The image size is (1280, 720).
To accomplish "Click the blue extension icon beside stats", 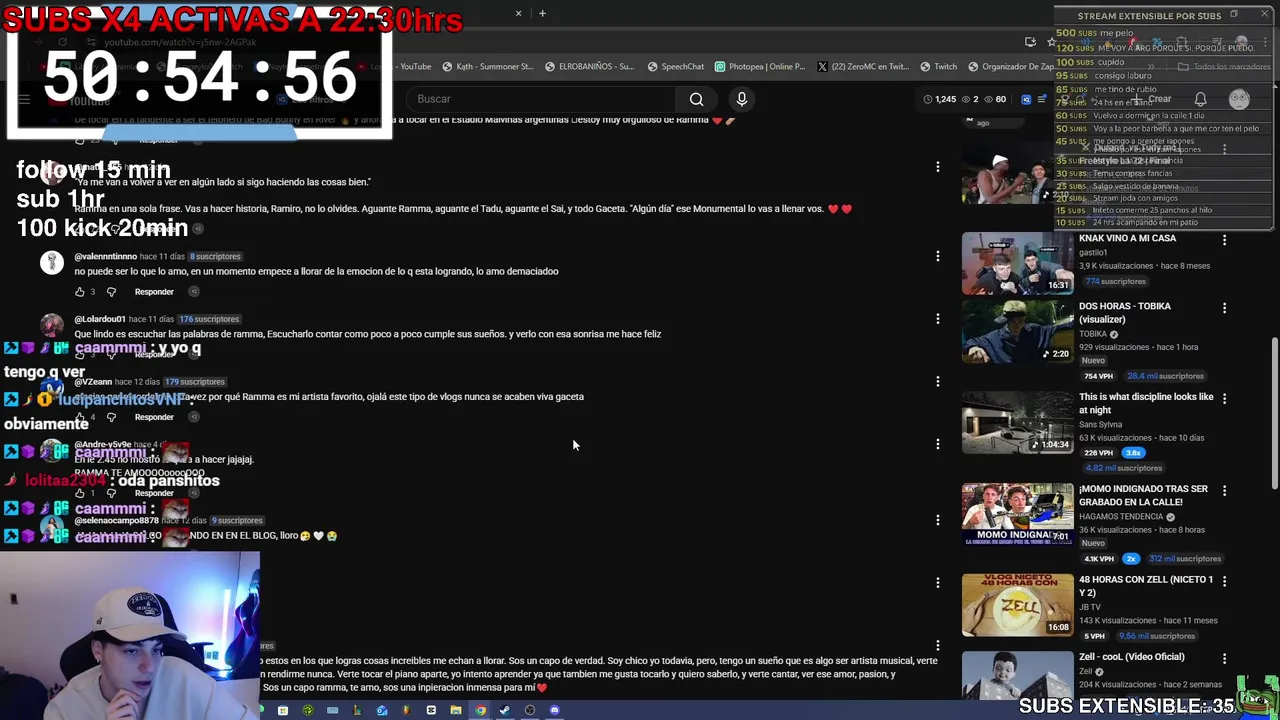I will [x=1026, y=99].
